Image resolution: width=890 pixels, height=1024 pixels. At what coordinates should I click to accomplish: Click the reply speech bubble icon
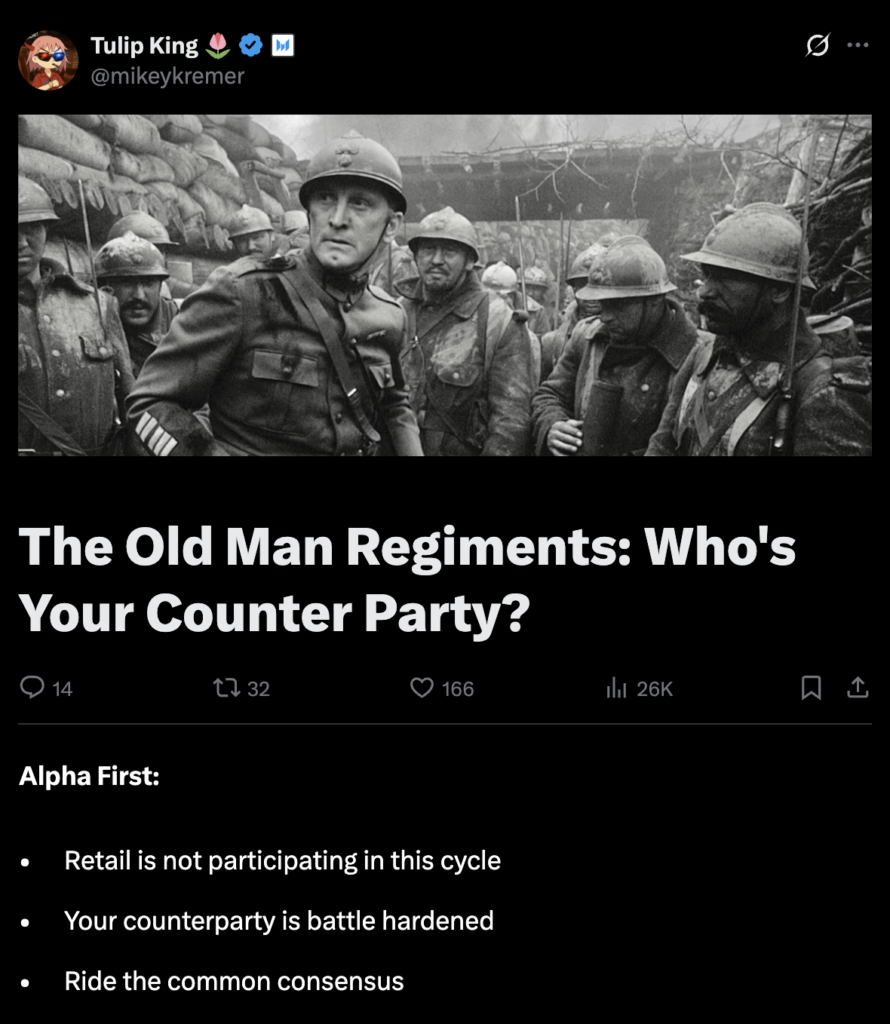pos(32,688)
